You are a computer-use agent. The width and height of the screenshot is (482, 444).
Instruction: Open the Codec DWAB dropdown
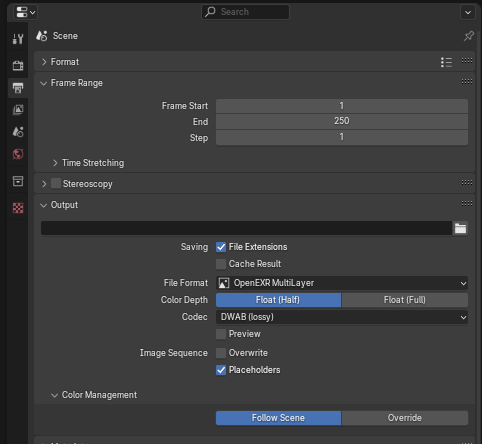point(342,317)
